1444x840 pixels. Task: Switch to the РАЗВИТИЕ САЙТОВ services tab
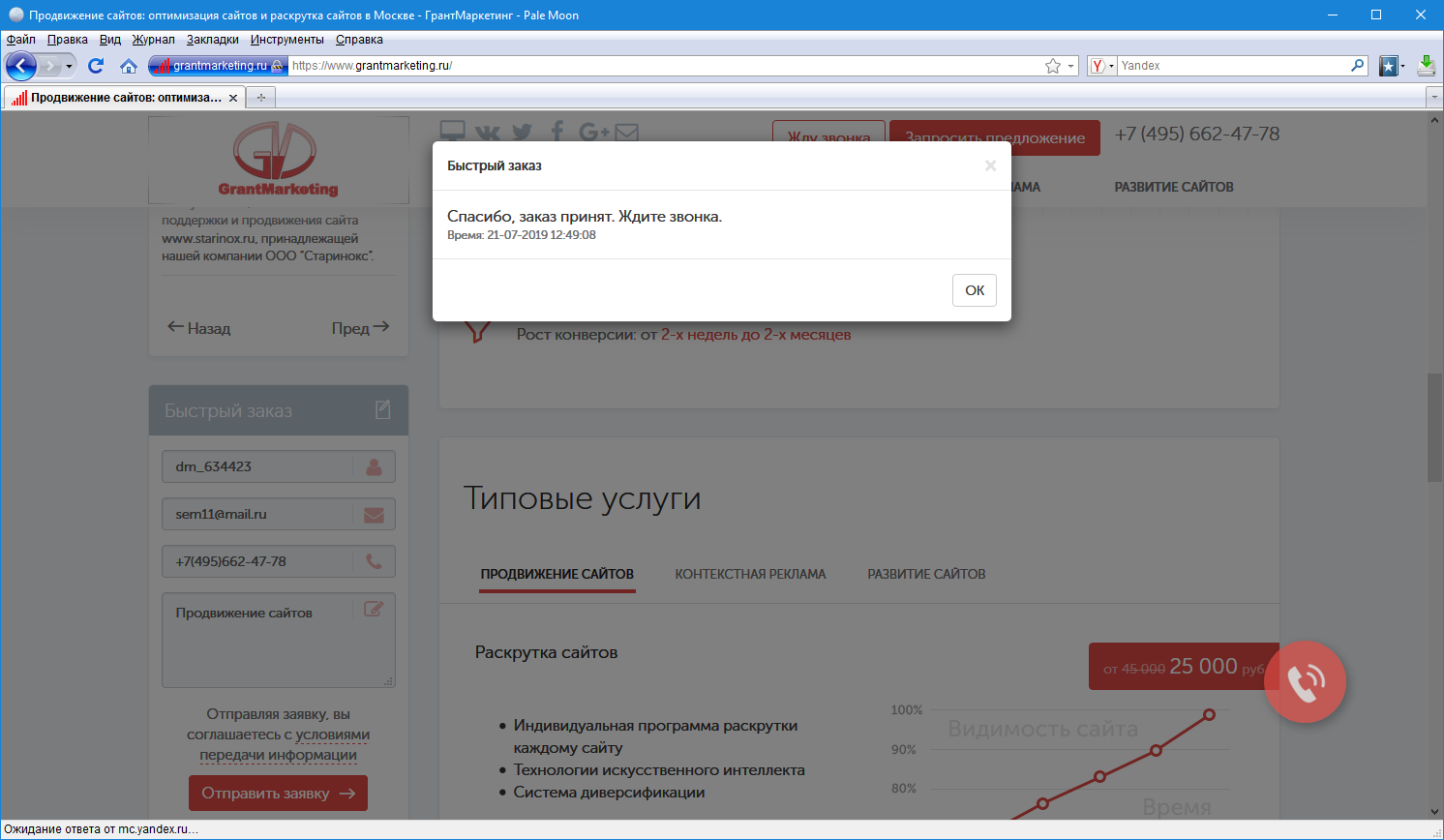point(926,574)
